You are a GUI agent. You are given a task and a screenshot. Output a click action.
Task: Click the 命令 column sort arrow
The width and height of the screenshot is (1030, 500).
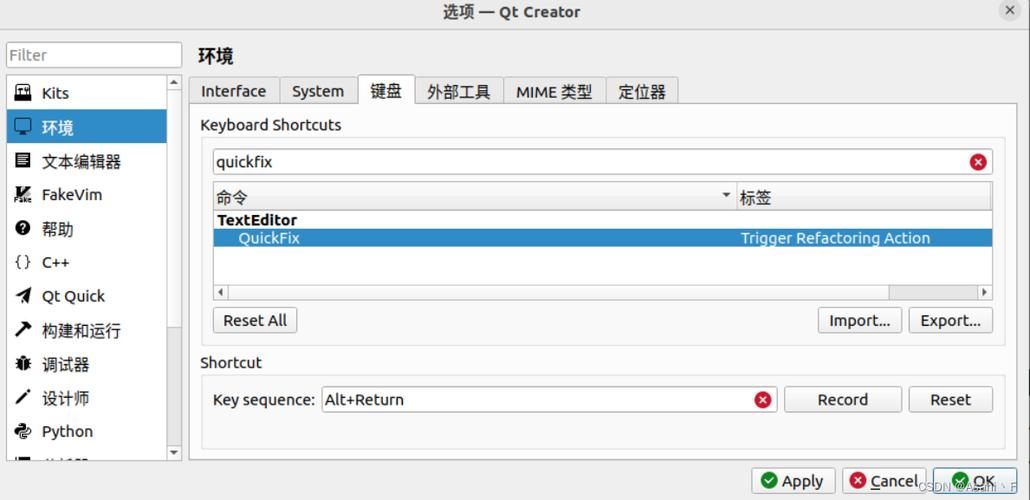(726, 195)
